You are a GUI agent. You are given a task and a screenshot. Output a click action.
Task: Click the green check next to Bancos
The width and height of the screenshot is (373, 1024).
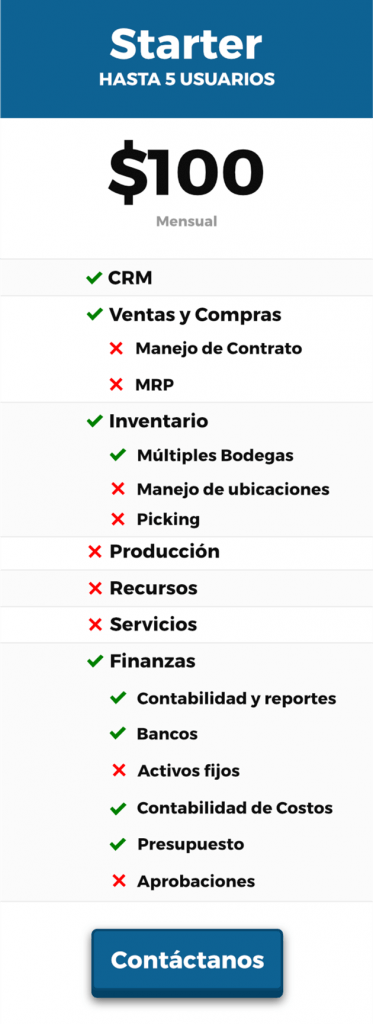pyautogui.click(x=118, y=734)
